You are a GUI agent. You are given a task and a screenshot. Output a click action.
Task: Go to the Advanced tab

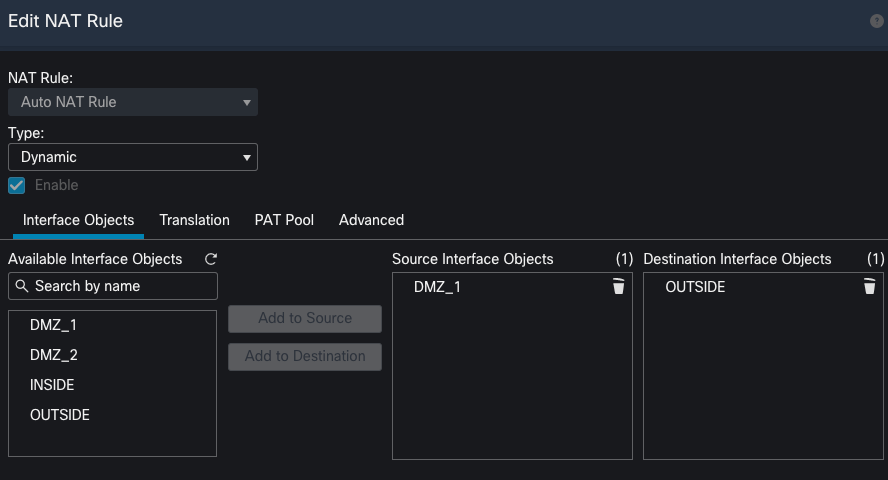pyautogui.click(x=372, y=220)
